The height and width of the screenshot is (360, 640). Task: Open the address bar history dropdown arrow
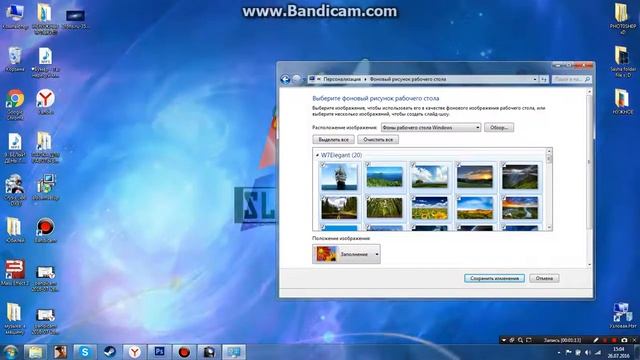point(535,79)
